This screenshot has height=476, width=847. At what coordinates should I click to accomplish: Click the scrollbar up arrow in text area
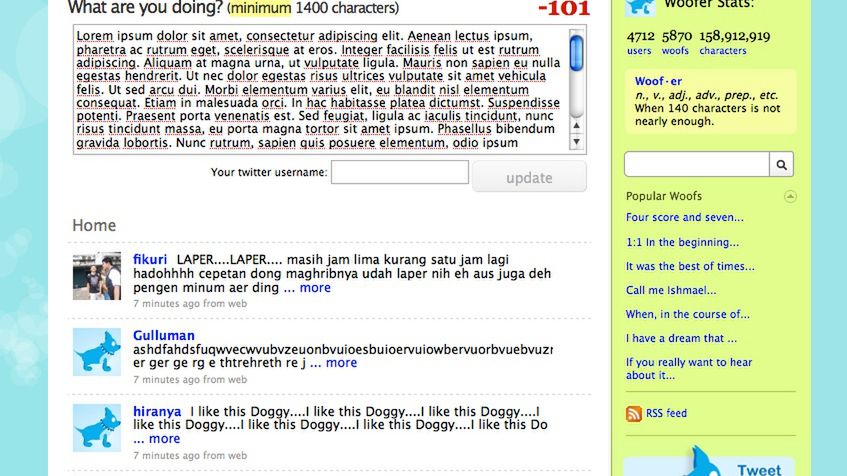[x=576, y=126]
